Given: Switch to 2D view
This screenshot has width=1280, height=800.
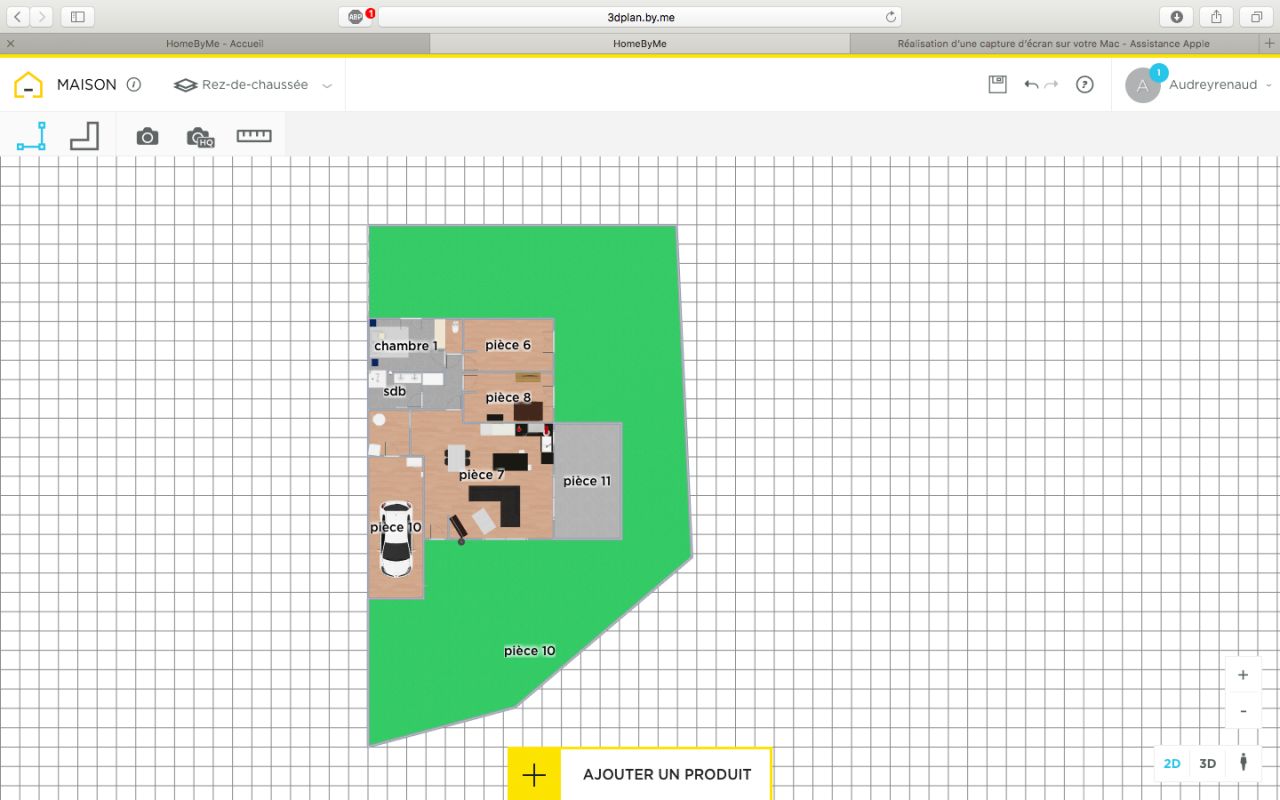Looking at the screenshot, I should 1171,764.
